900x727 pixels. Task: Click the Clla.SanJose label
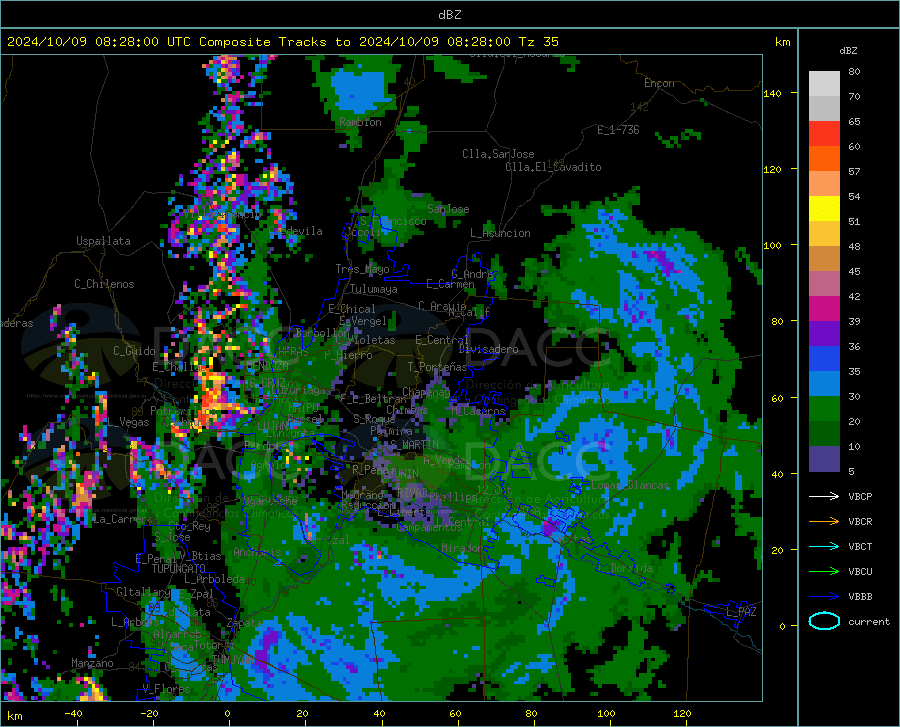click(498, 154)
